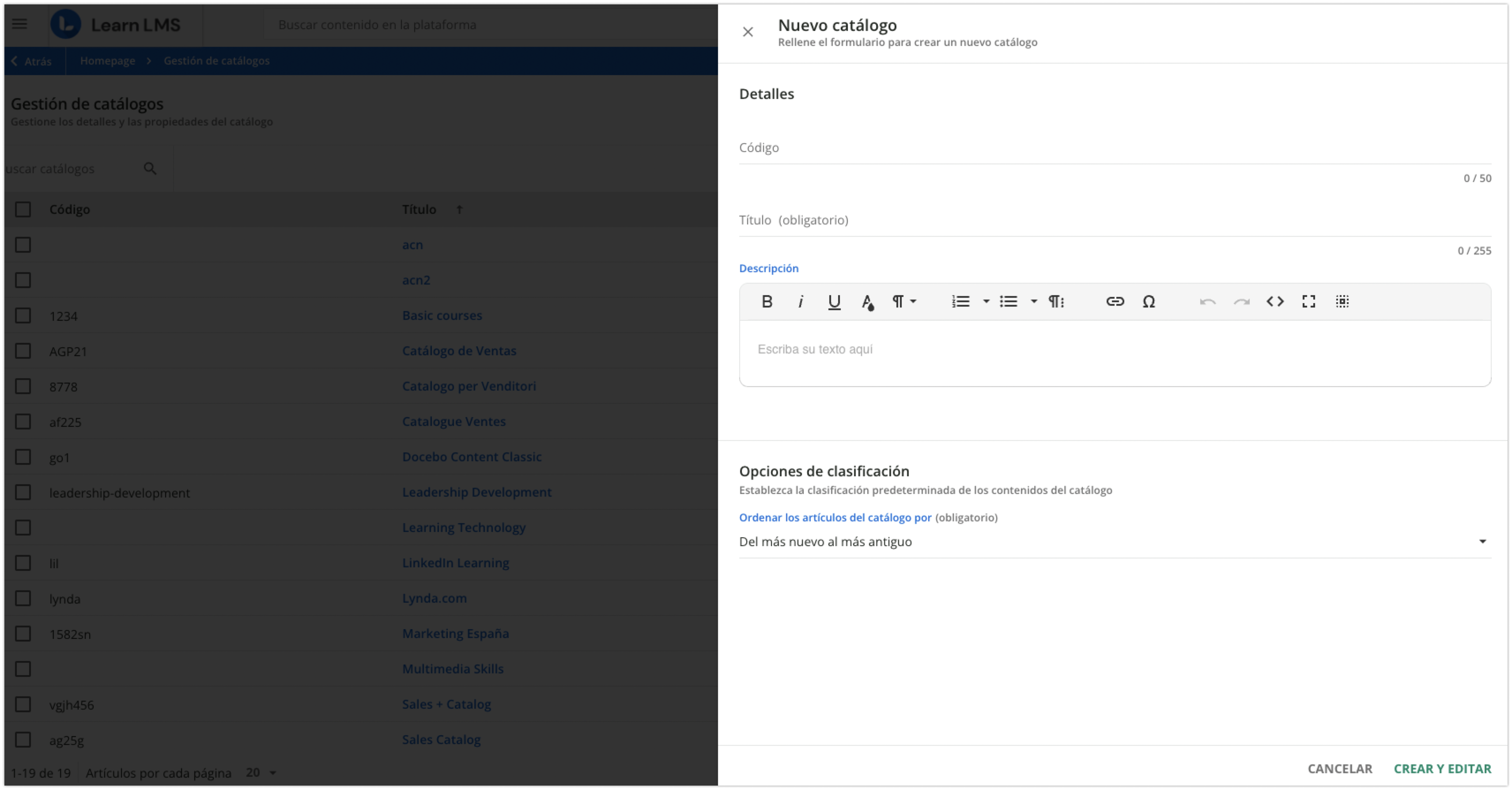Click the select all icon in editor
This screenshot has height=790, width=1512.
click(x=1342, y=301)
